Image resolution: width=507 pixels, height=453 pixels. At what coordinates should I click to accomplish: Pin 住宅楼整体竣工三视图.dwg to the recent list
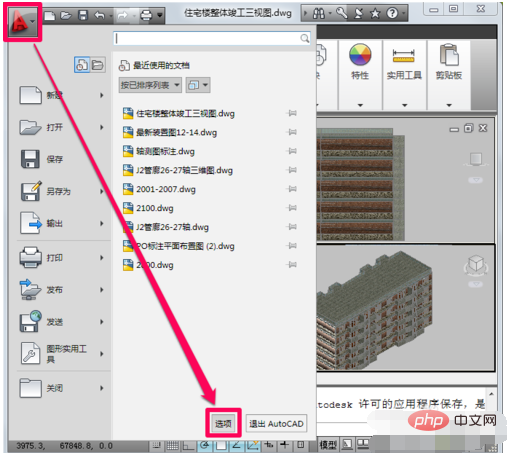pyautogui.click(x=292, y=113)
